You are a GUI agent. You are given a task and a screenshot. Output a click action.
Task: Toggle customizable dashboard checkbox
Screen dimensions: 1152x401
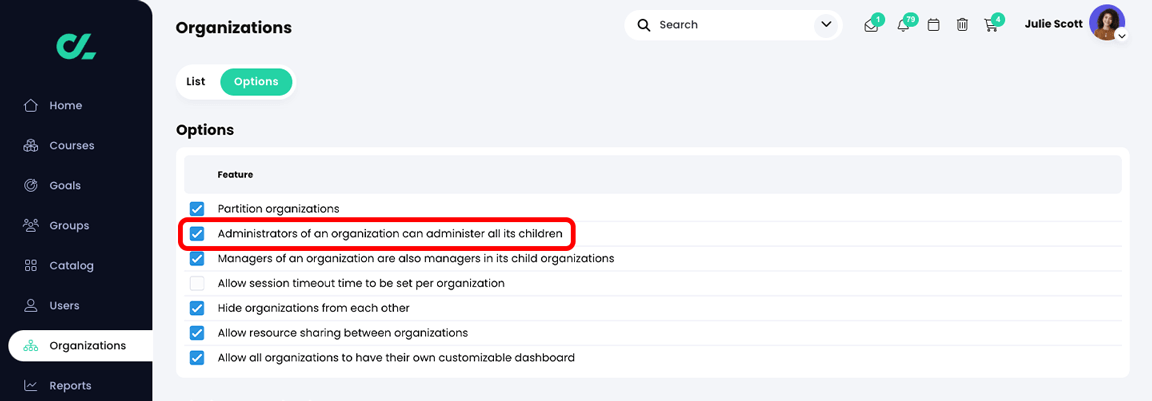click(197, 358)
